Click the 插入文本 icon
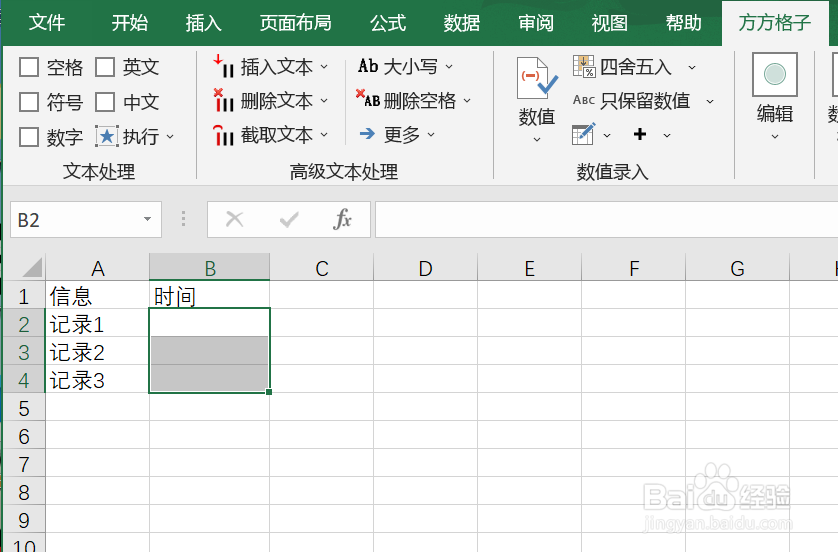Screen dimensions: 838x552 click(x=223, y=67)
